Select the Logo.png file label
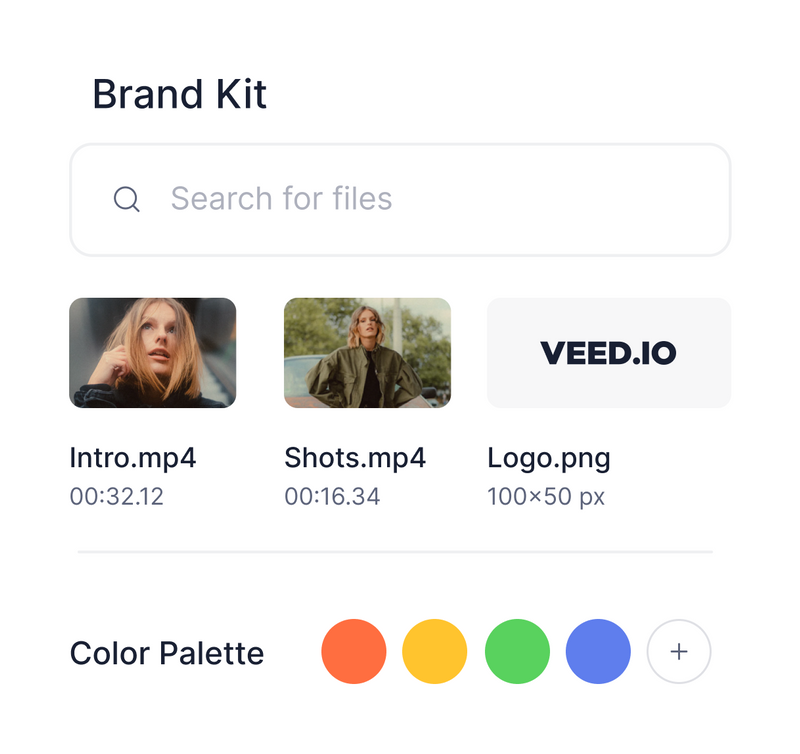The image size is (800, 754). tap(551, 457)
